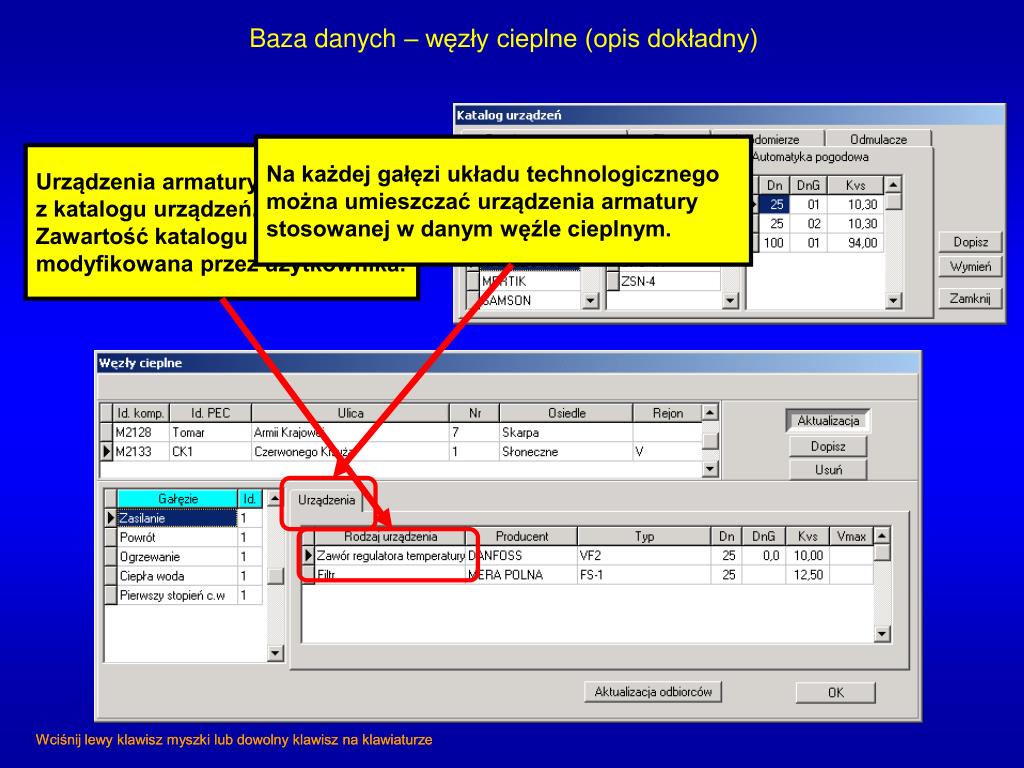This screenshot has height=768, width=1024.
Task: Select the Automatyka pogodowa tab
Action: point(810,157)
